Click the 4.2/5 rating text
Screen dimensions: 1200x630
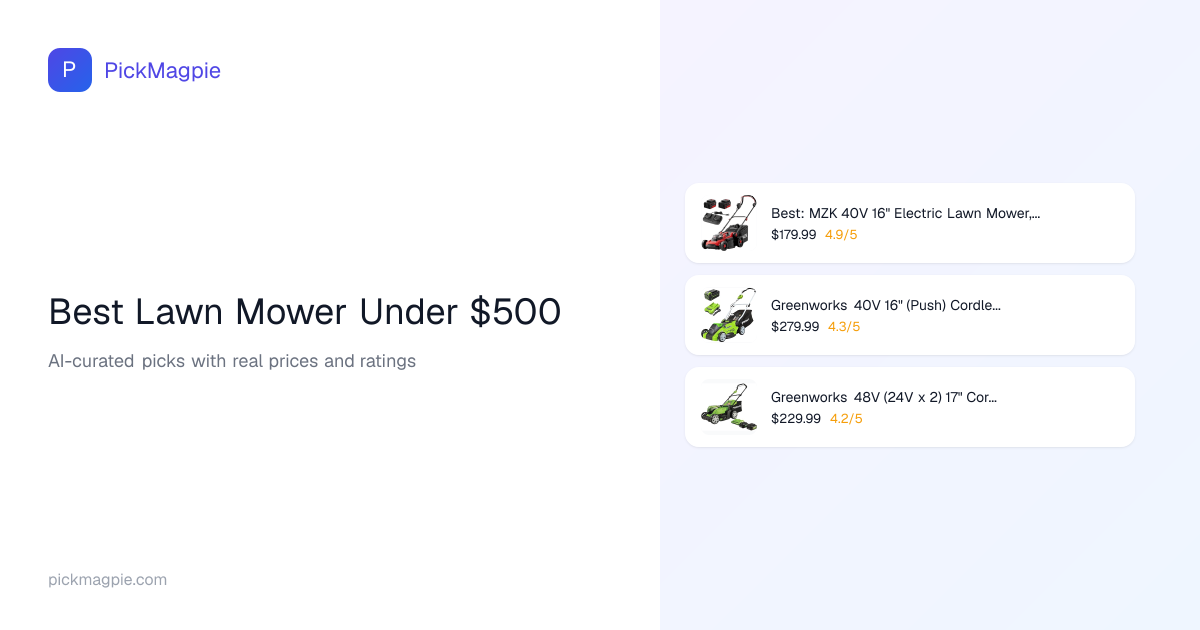[846, 419]
